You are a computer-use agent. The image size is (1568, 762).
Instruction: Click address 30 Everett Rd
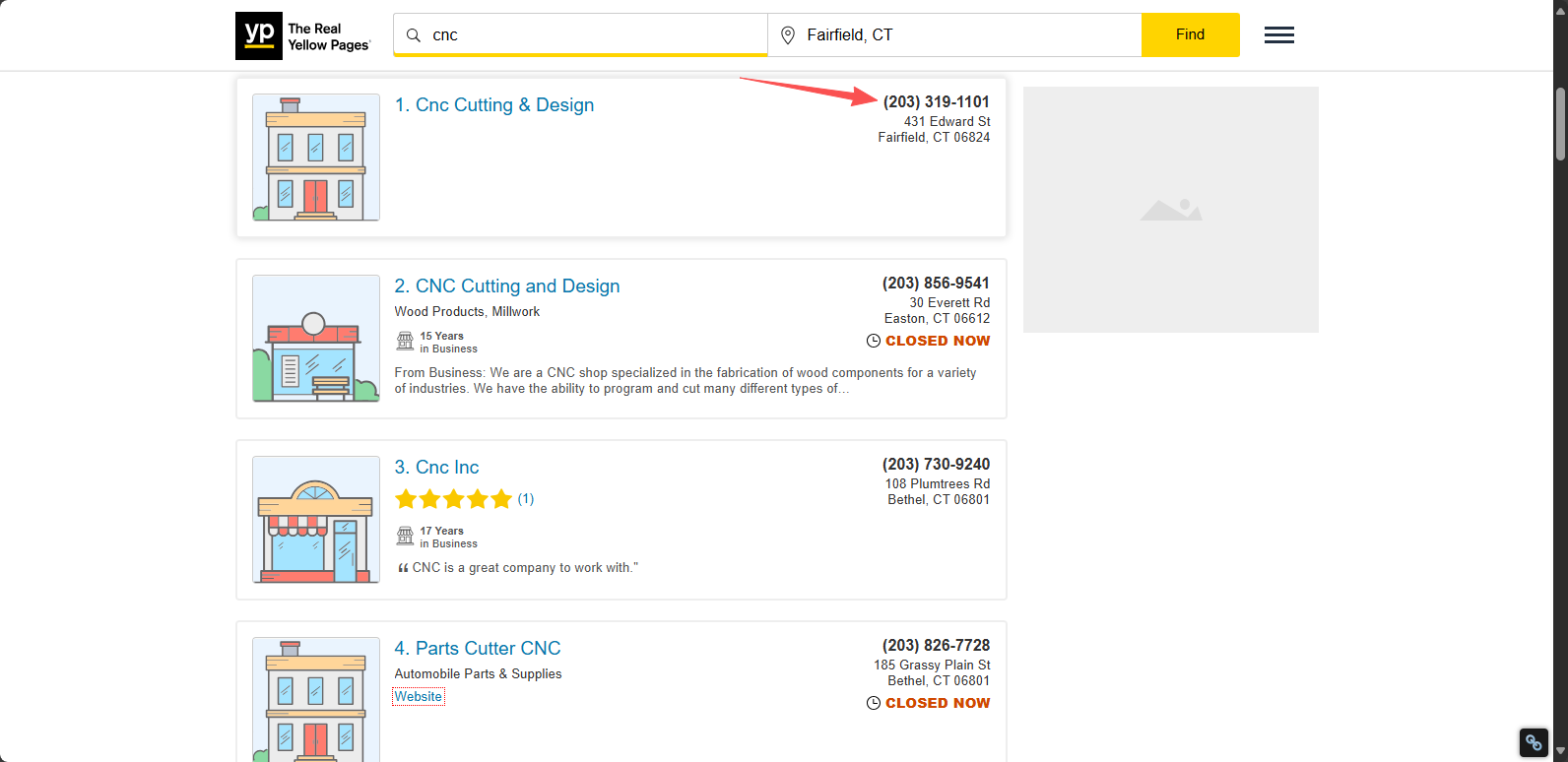click(950, 303)
